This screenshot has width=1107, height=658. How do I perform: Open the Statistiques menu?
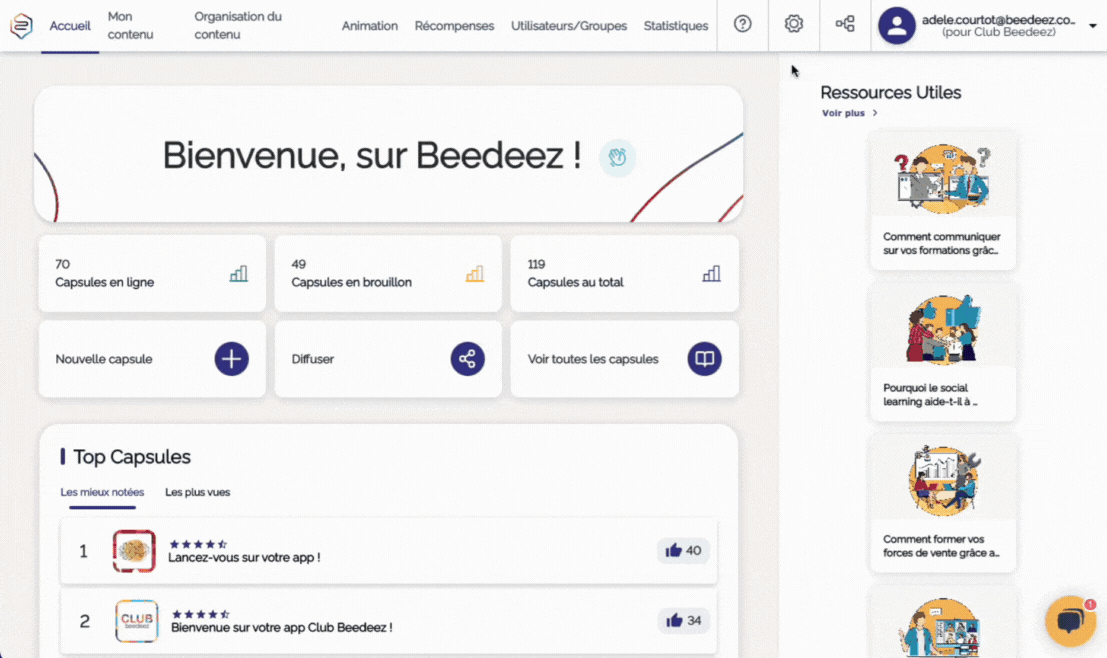675,26
